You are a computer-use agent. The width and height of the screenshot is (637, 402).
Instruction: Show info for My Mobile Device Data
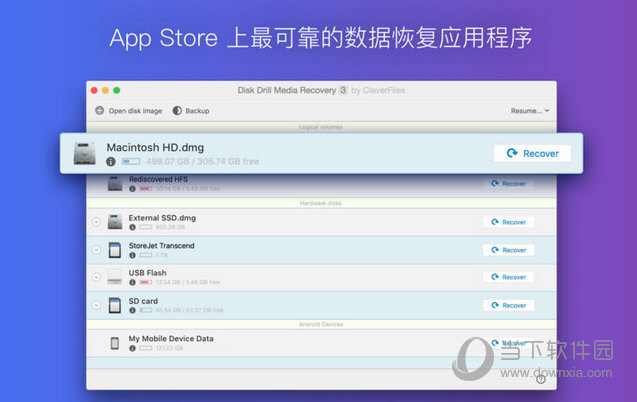(x=132, y=348)
